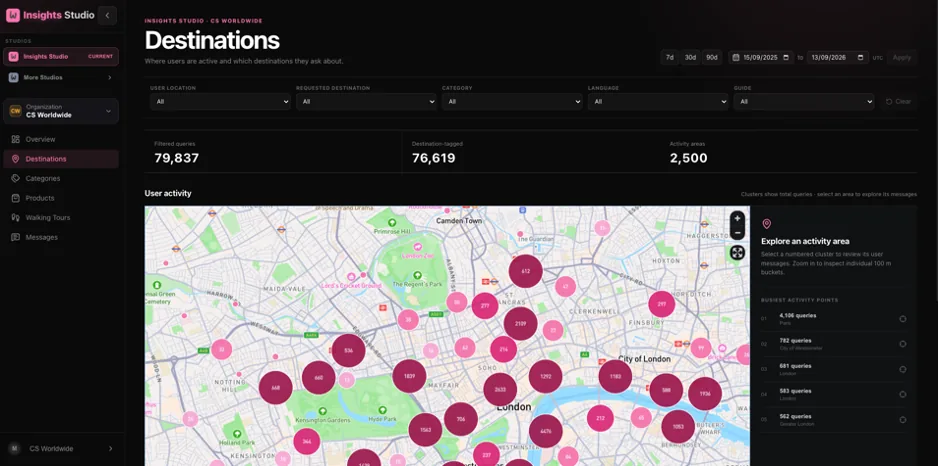The image size is (938, 466).
Task: Select the 706 cluster on map
Action: pyautogui.click(x=461, y=419)
